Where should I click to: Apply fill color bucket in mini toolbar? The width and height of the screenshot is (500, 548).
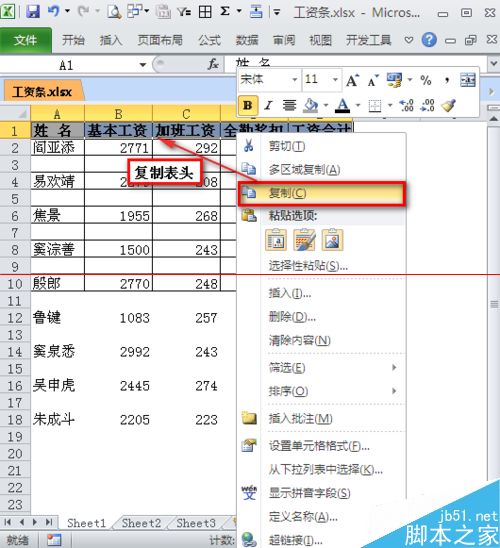click(x=311, y=105)
